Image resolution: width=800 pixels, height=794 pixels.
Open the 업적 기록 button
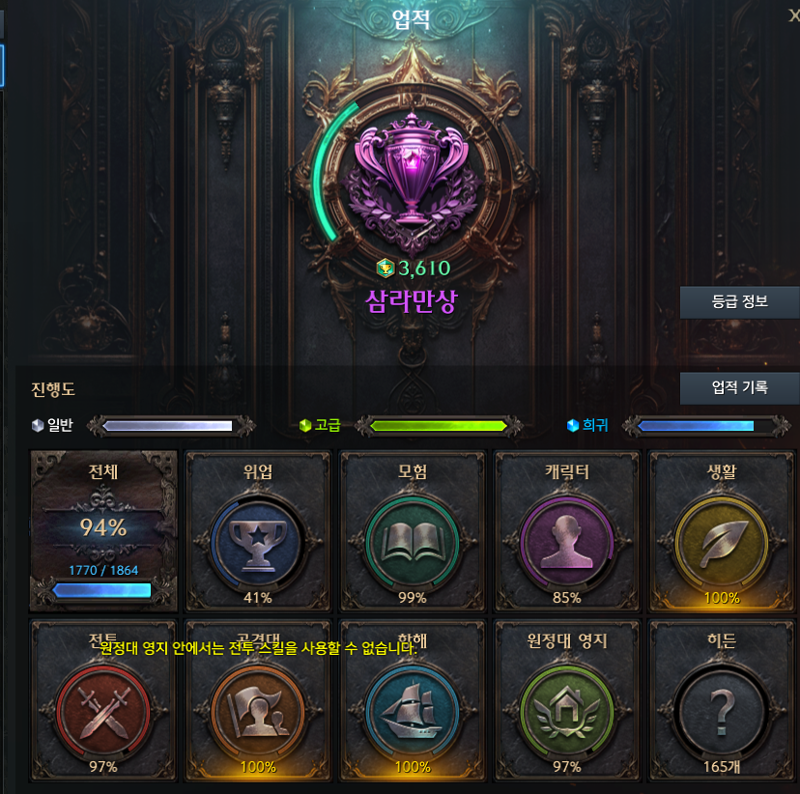(x=740, y=388)
